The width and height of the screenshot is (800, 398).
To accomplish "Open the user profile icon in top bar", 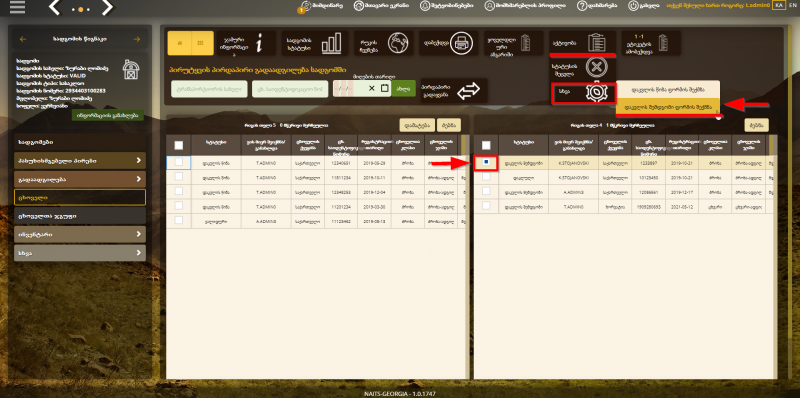I will pyautogui.click(x=490, y=6).
